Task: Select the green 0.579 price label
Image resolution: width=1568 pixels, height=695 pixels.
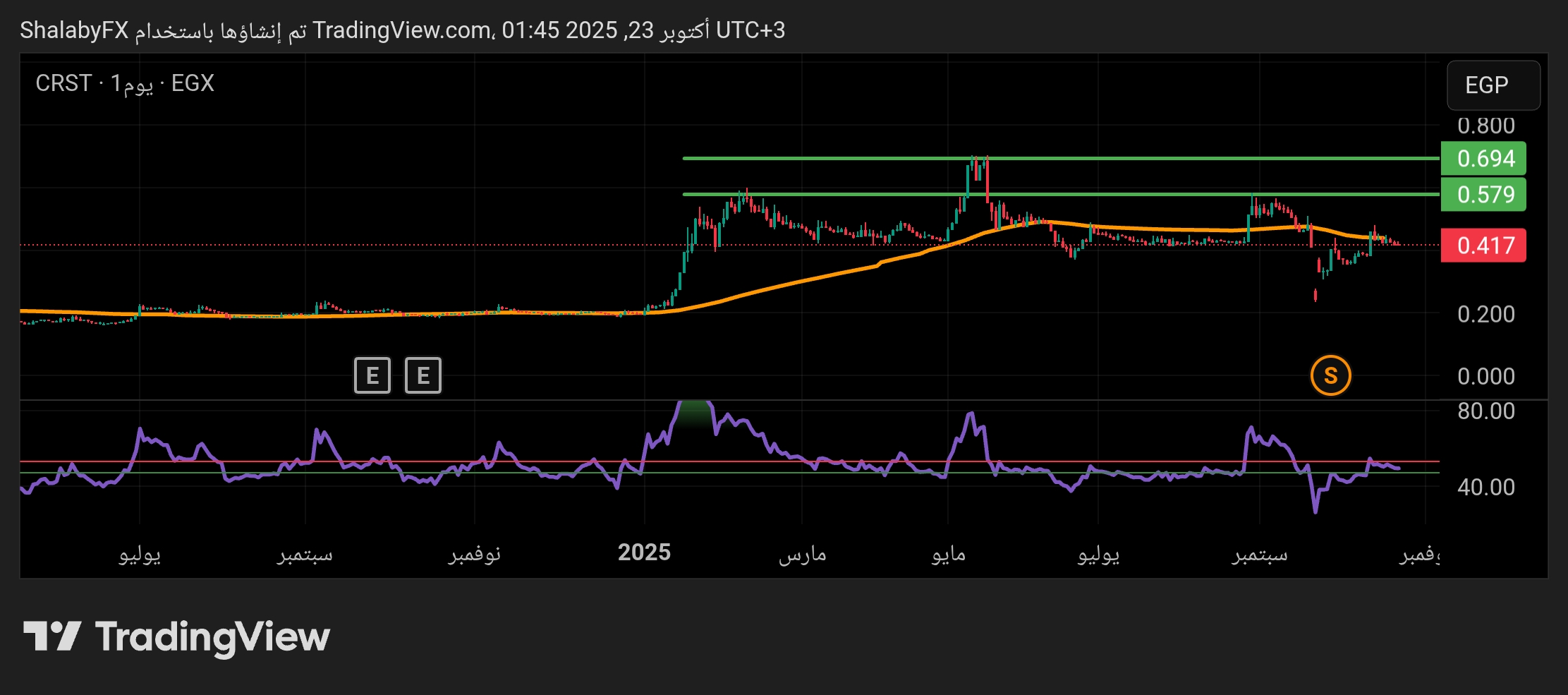Action: [1483, 195]
